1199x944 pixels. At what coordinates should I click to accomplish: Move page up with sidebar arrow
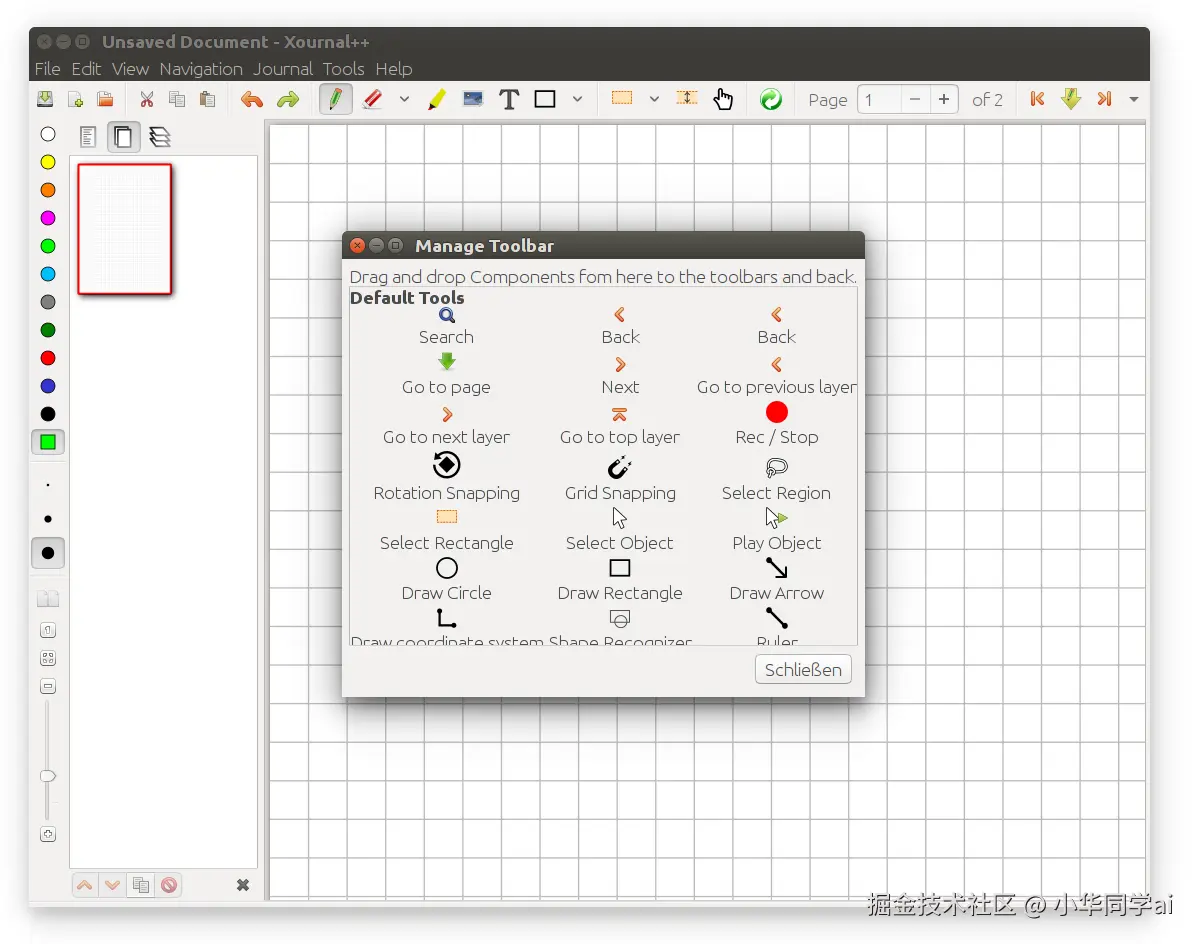point(85,885)
